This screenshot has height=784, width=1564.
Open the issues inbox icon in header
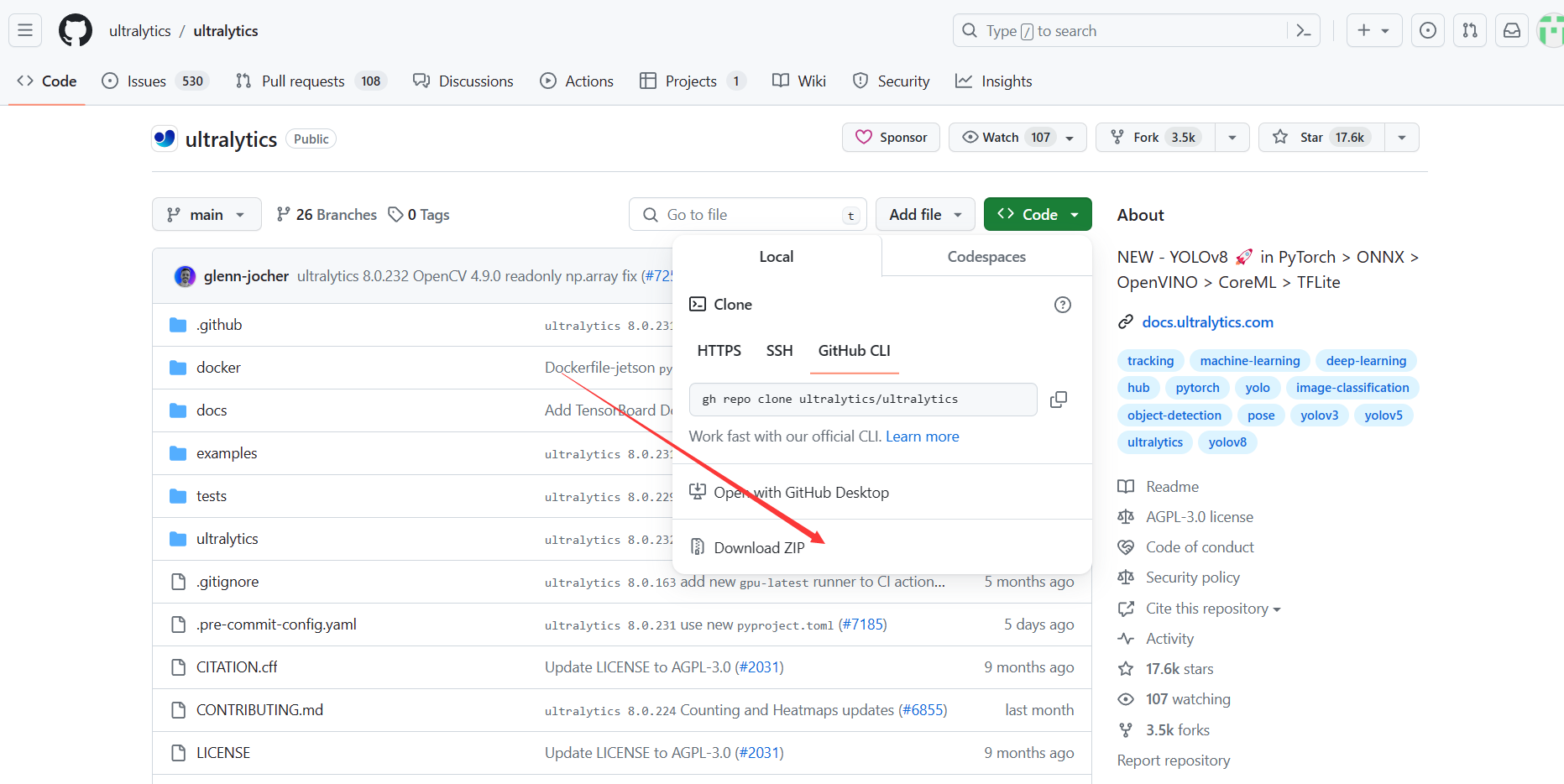(x=1427, y=31)
